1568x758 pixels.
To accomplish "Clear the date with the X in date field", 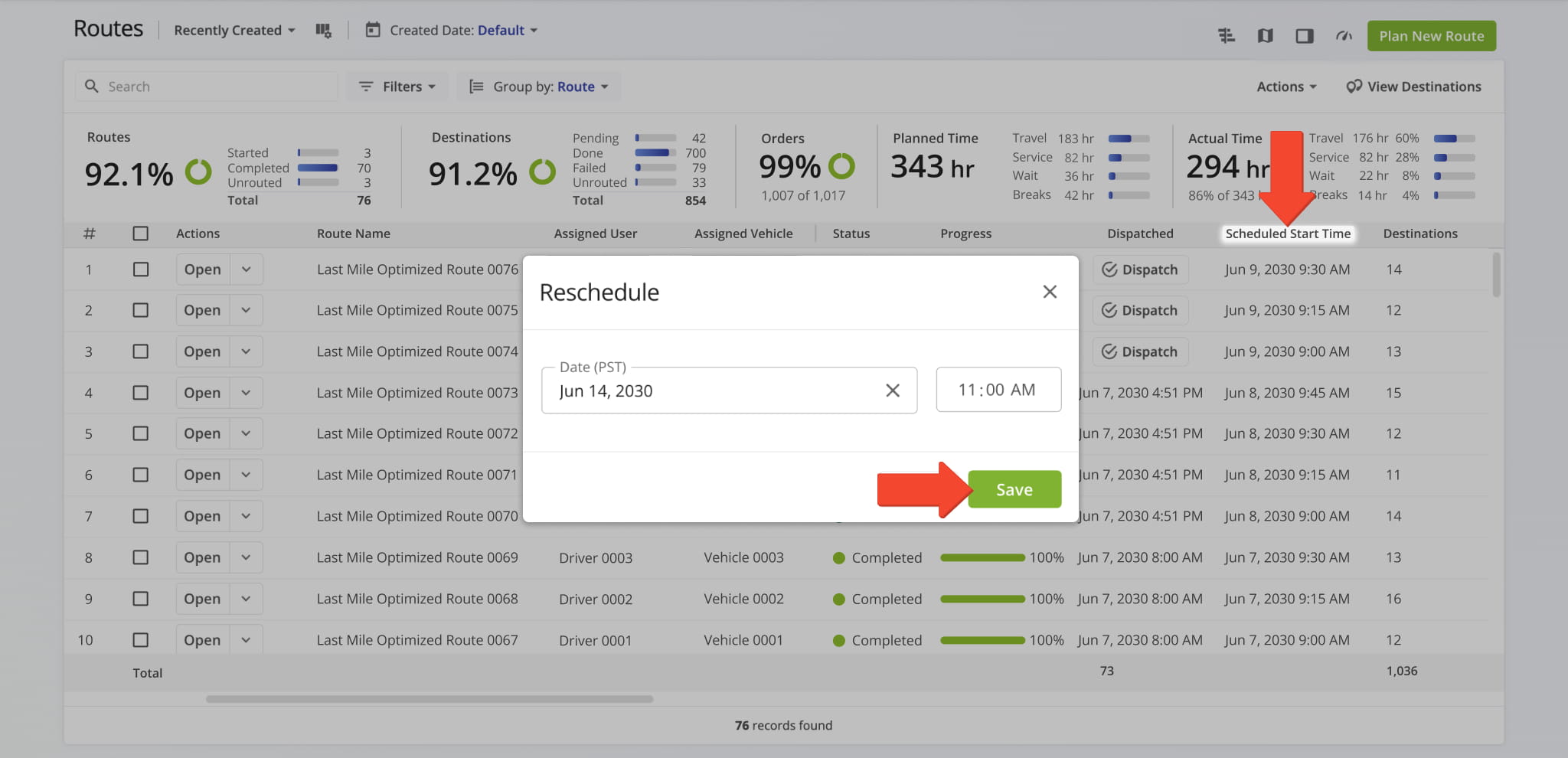I will click(x=892, y=390).
